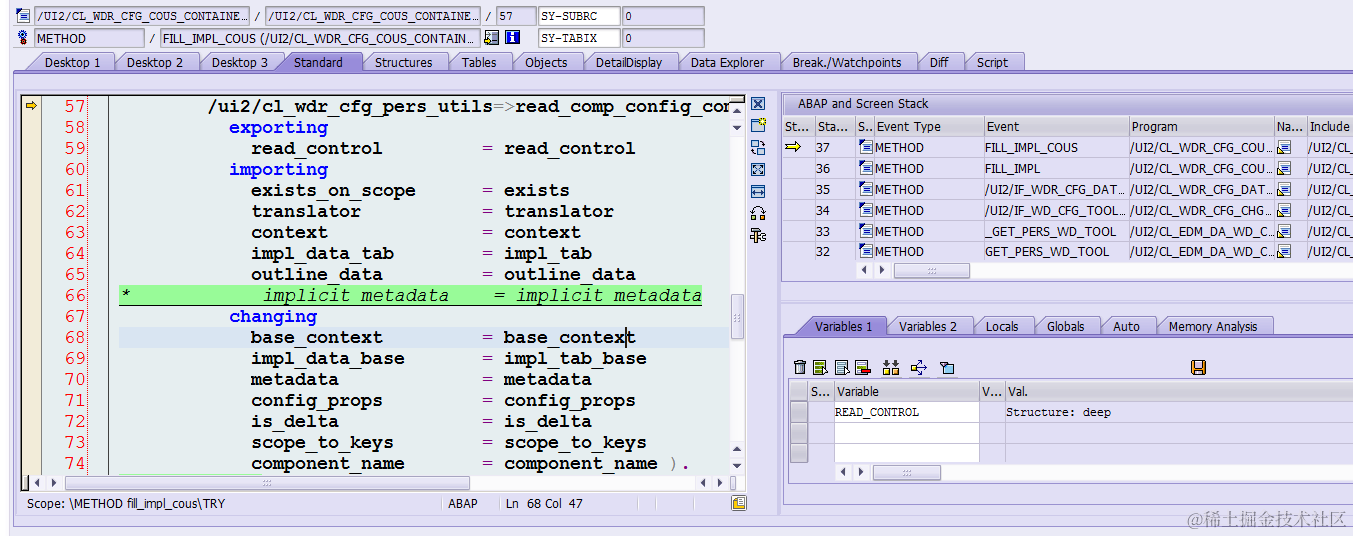Click the horizontal scrollbar thumb in ABAP stack
The width and height of the screenshot is (1353, 536).
(x=931, y=271)
